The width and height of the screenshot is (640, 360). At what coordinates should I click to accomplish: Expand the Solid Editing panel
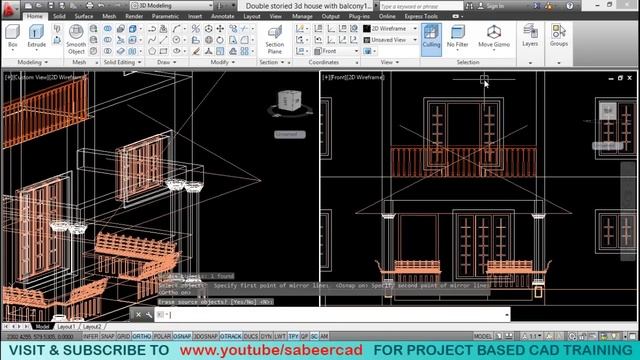(x=122, y=62)
